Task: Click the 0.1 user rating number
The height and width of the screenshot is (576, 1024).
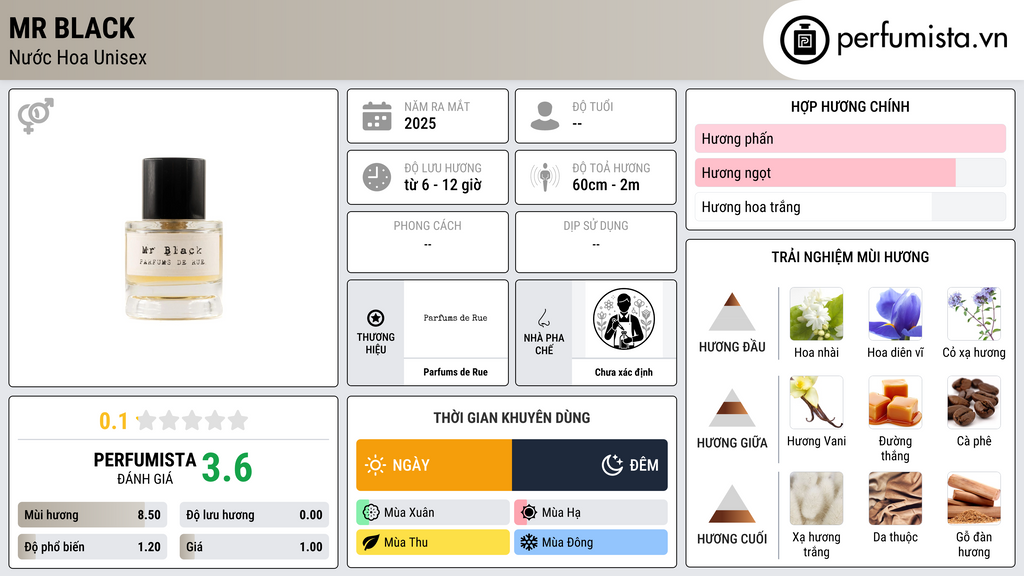Action: [x=114, y=421]
